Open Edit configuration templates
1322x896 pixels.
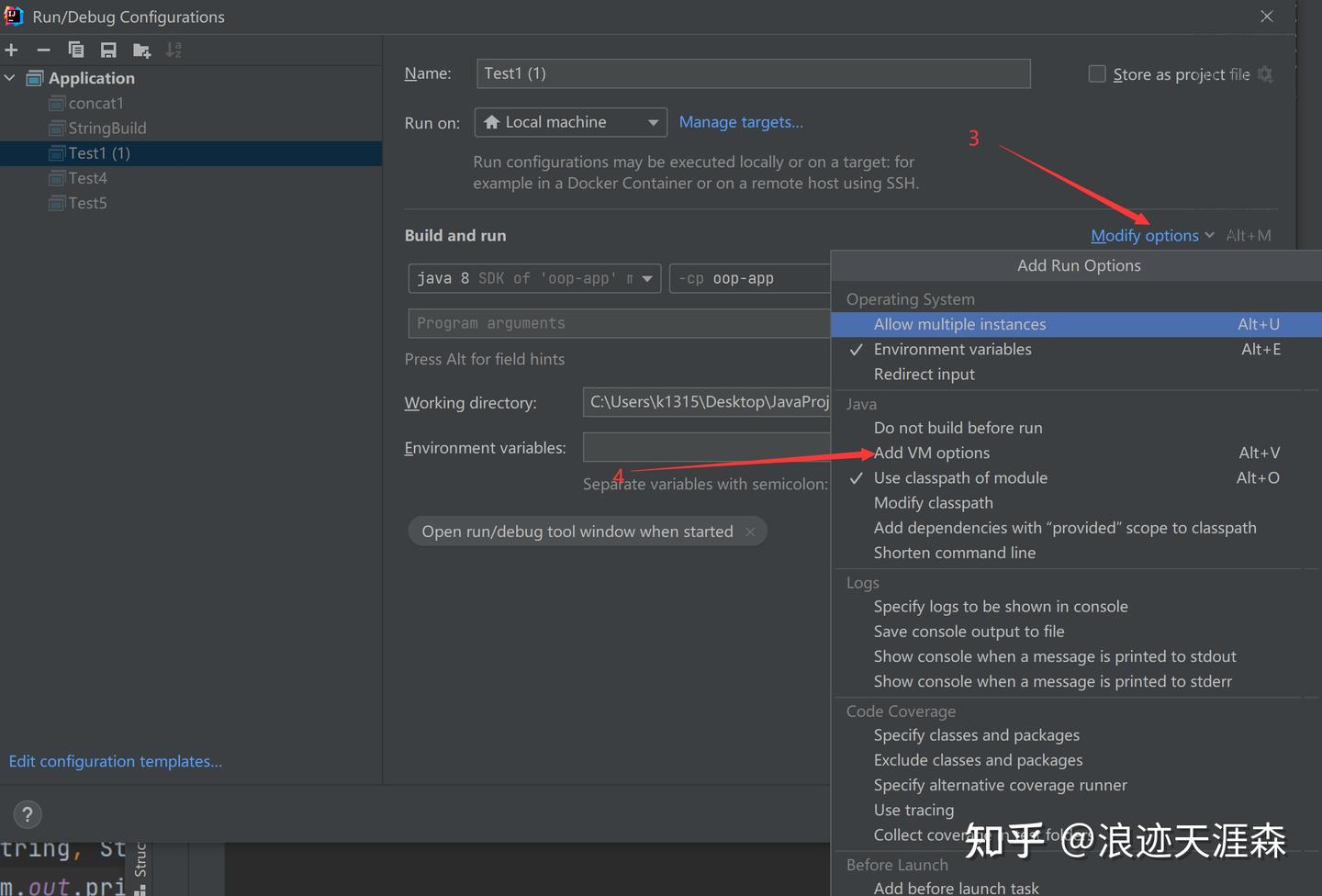[115, 761]
